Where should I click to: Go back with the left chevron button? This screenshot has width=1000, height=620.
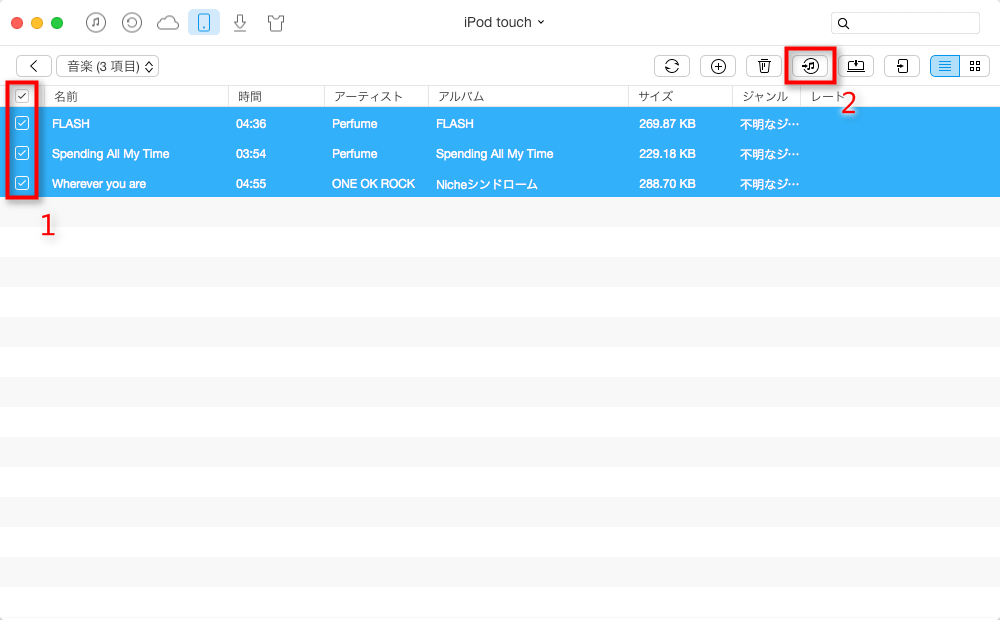34,66
